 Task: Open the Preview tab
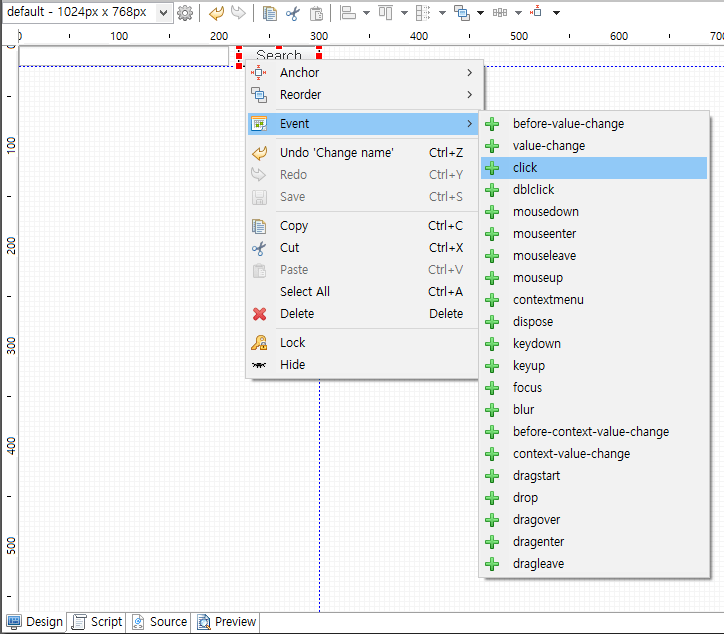[x=226, y=622]
